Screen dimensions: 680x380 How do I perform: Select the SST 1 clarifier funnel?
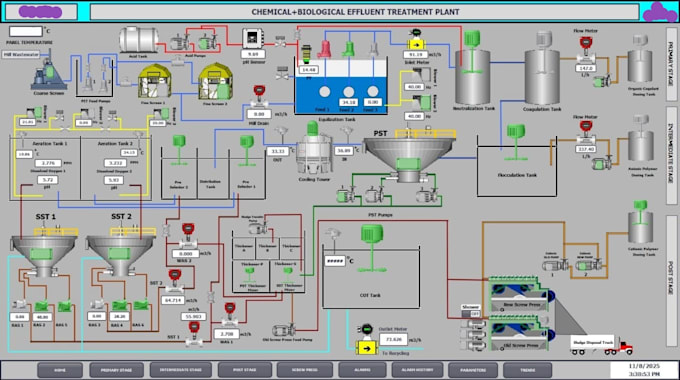[44, 255]
